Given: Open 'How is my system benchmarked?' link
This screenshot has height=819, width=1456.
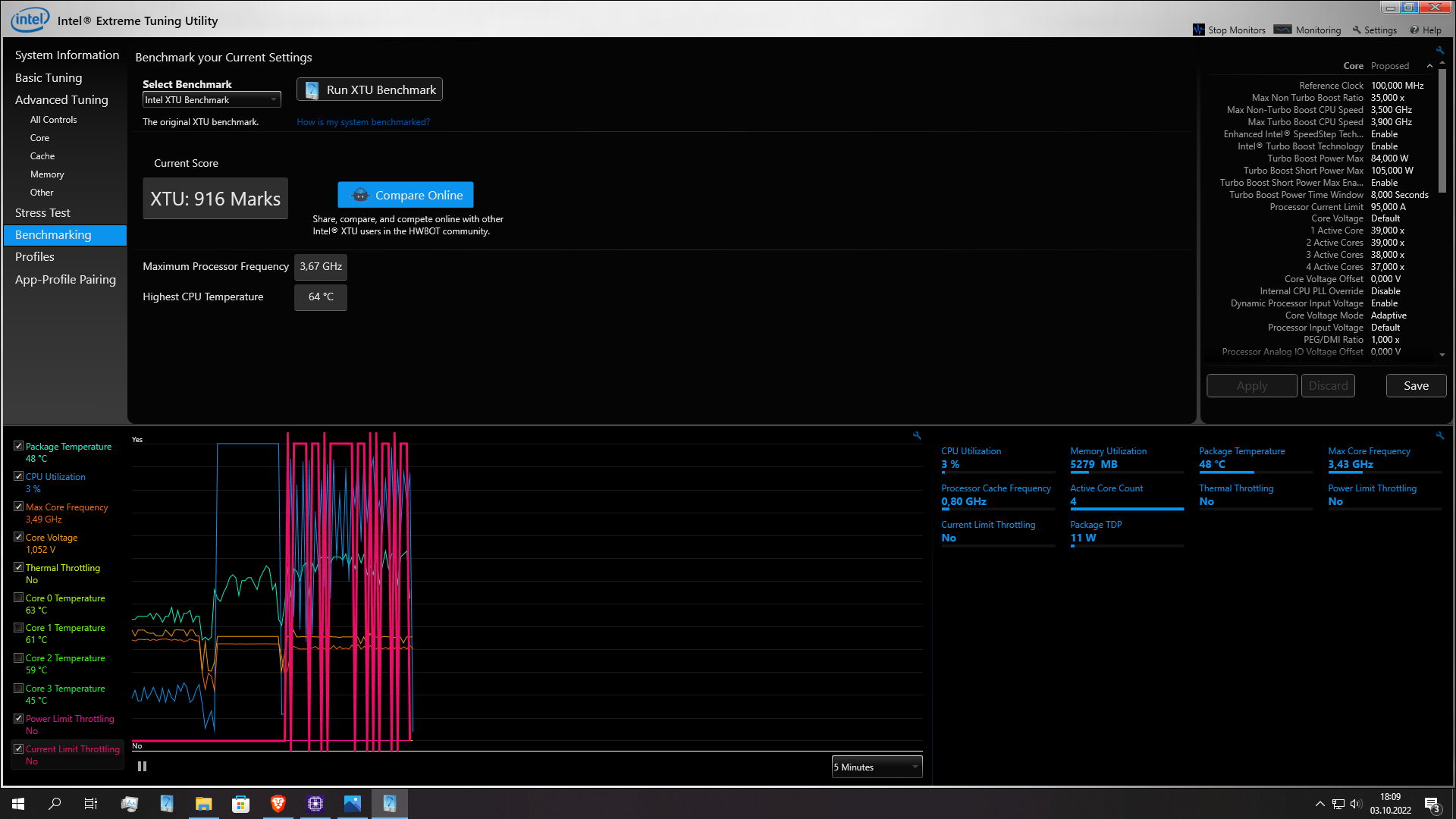Looking at the screenshot, I should pyautogui.click(x=363, y=122).
